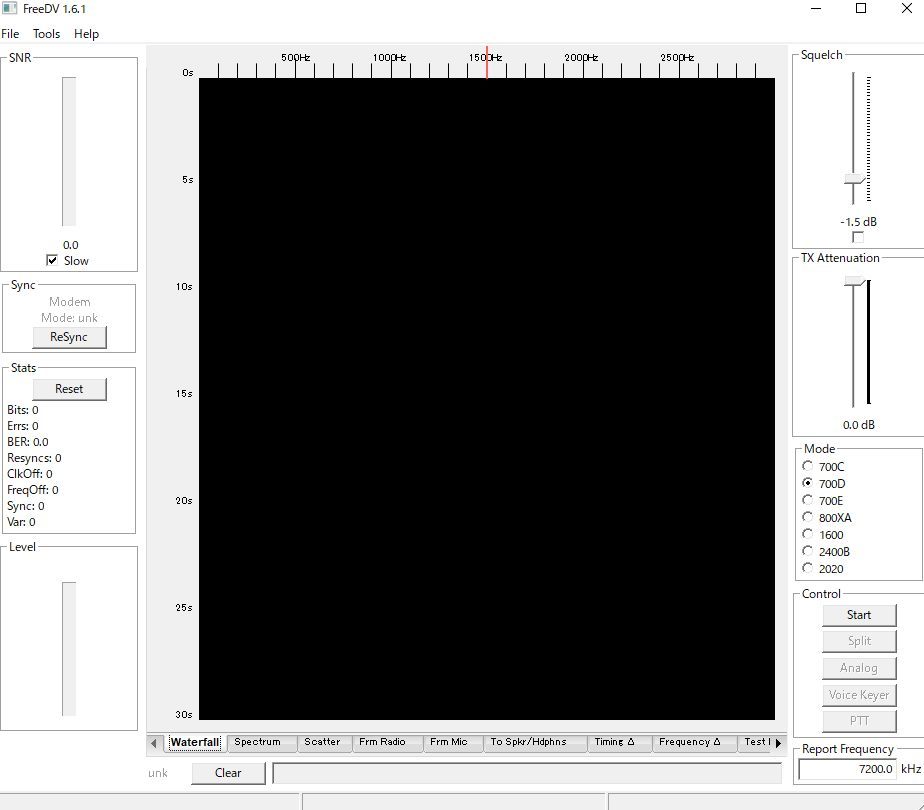Click the 'Resyncs: 0' stats text
The image size is (924, 810).
34,458
